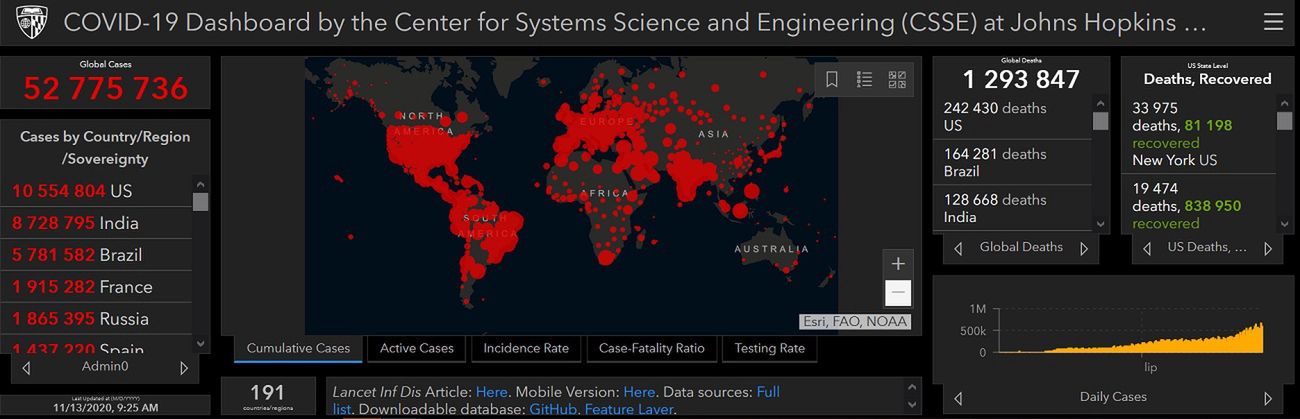Click Global Cases total 52 775 736

[x=106, y=88]
